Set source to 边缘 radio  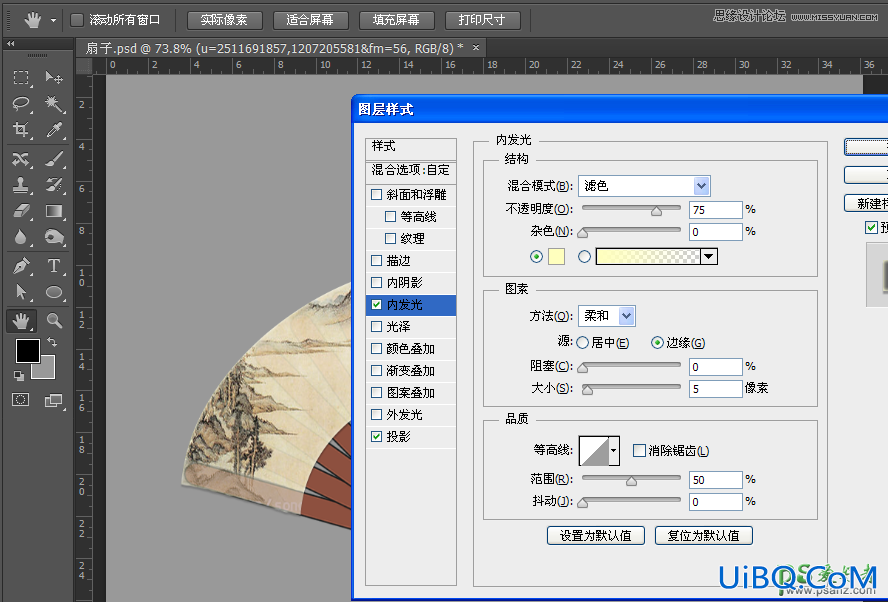pos(657,343)
